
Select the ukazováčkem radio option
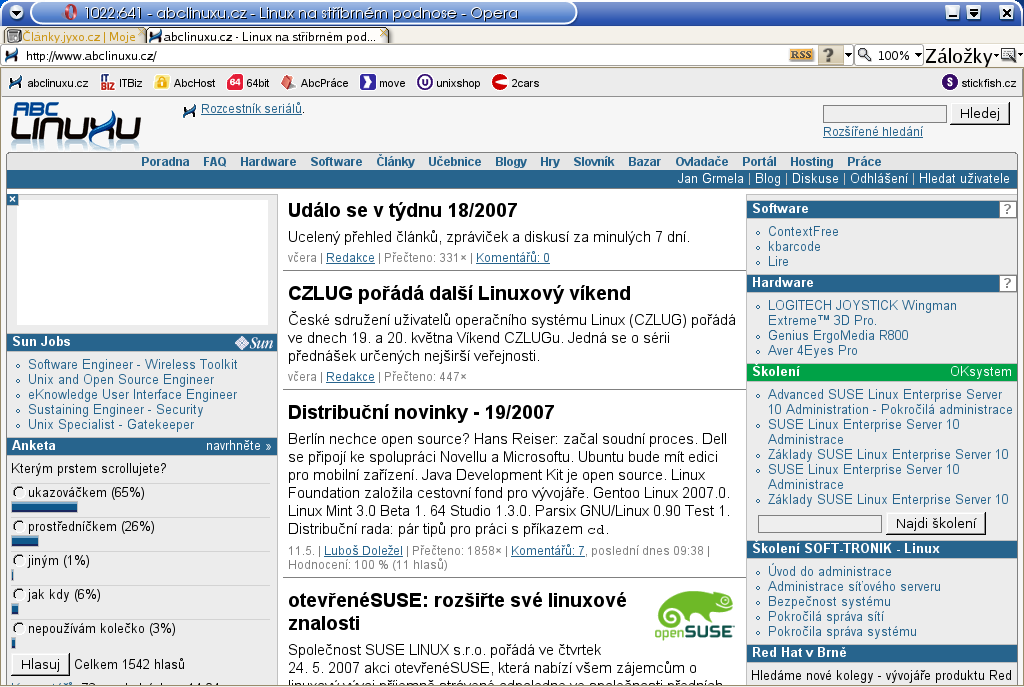[18, 492]
